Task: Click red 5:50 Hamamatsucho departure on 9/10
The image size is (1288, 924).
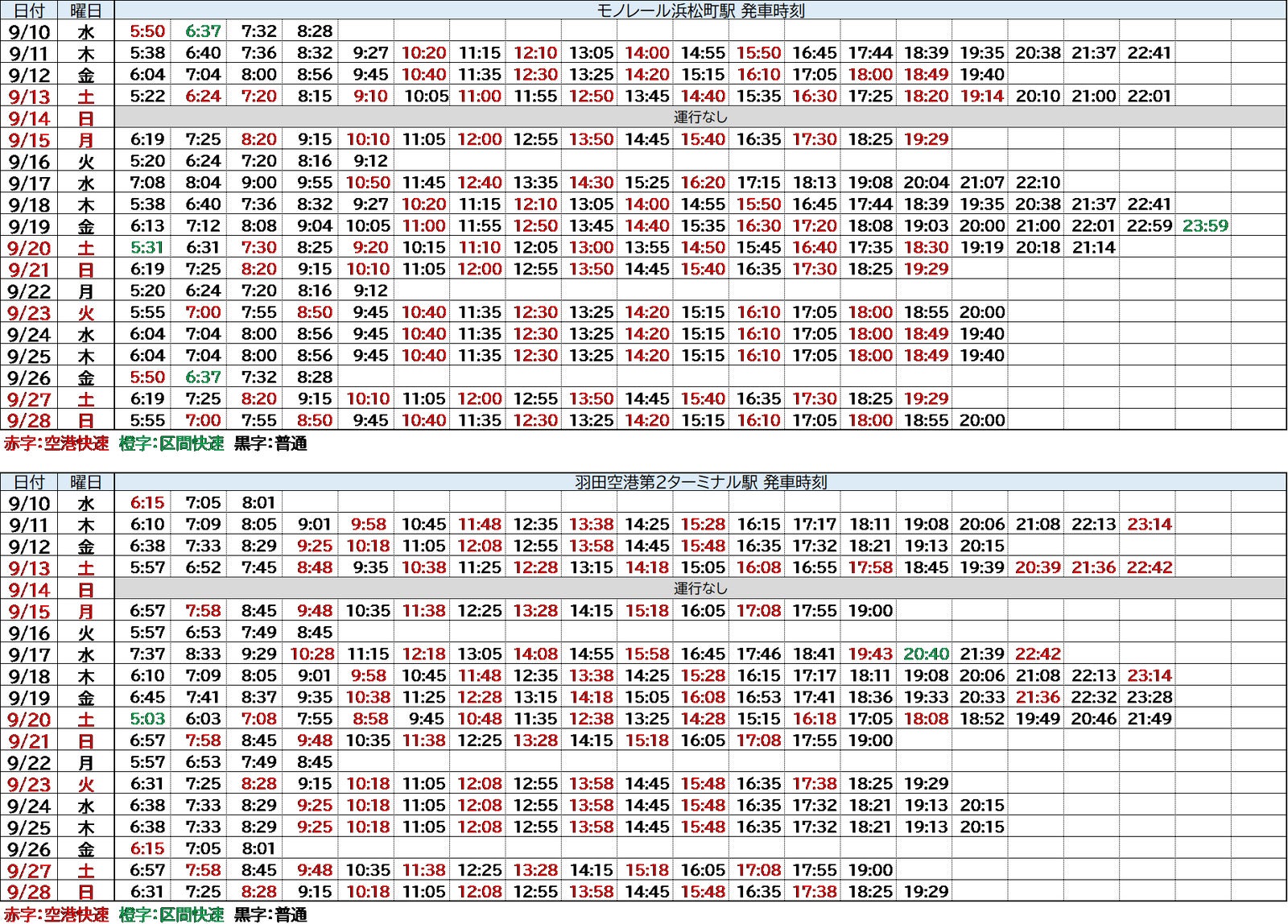Action: tap(147, 31)
